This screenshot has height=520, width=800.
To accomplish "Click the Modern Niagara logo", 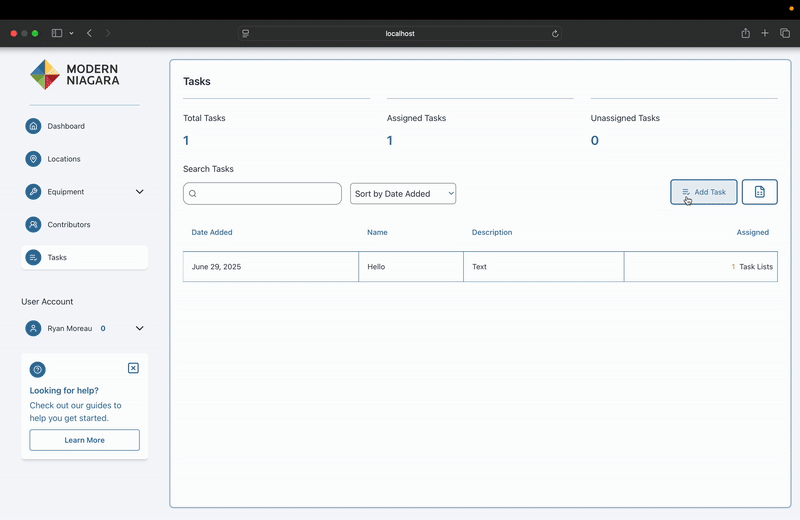I will point(75,74).
